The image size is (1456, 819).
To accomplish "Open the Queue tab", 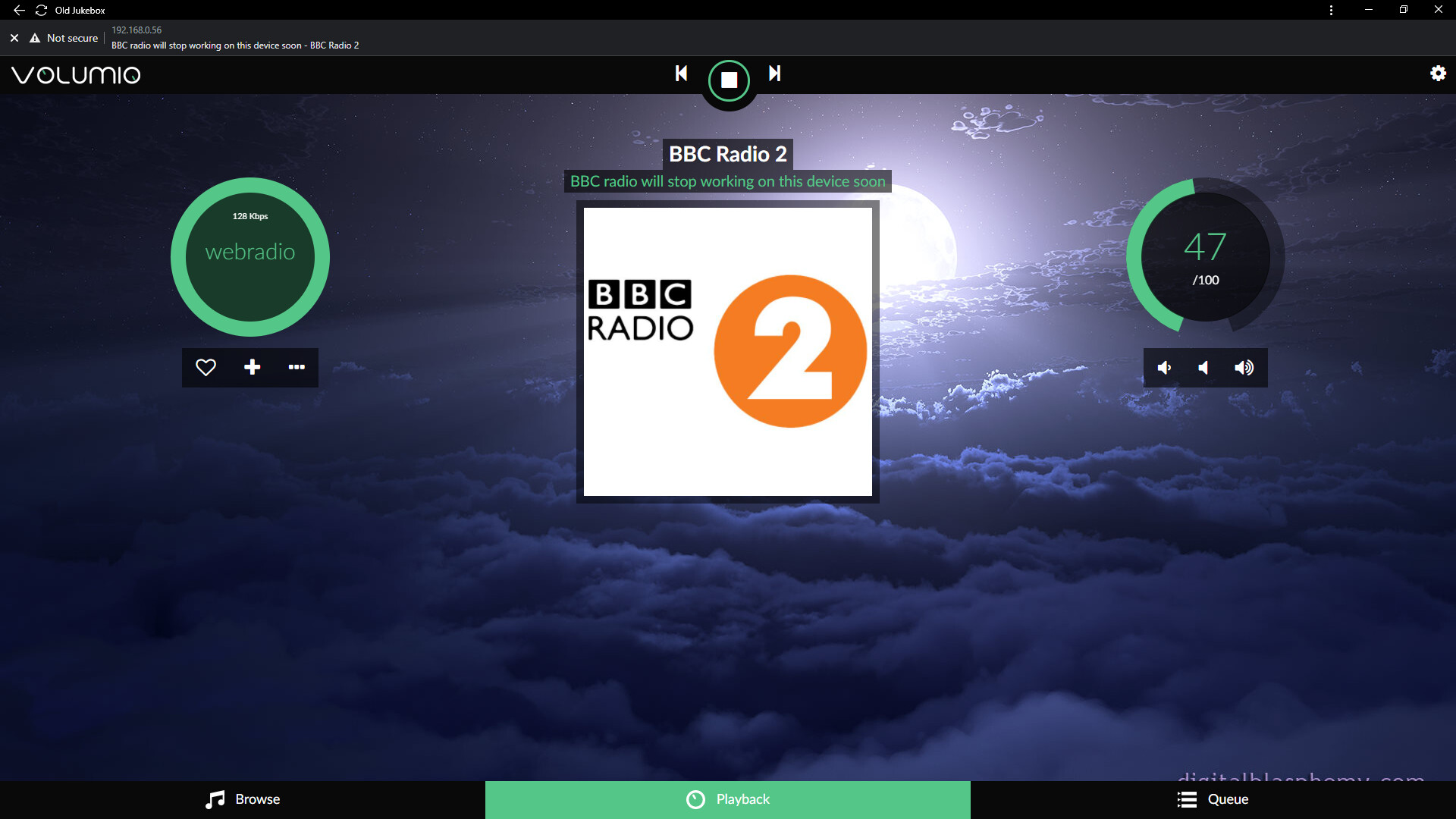I will click(1213, 799).
